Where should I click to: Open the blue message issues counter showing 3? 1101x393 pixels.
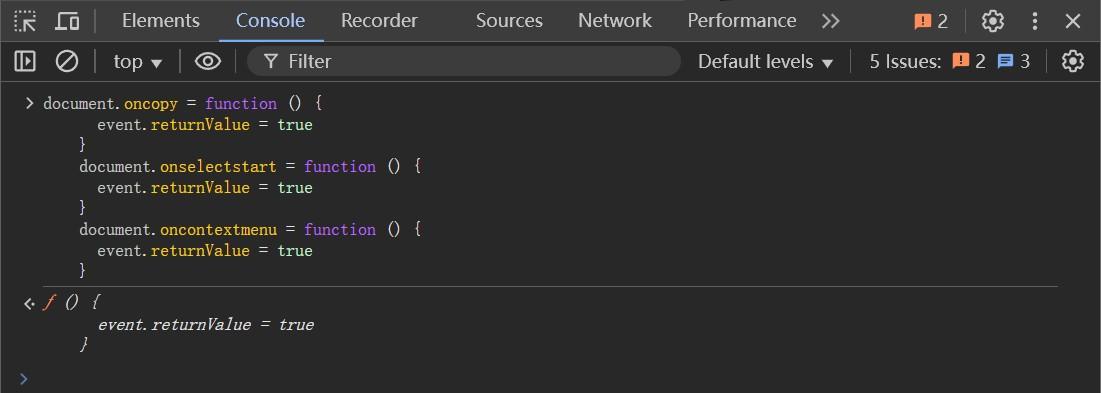click(x=1014, y=62)
